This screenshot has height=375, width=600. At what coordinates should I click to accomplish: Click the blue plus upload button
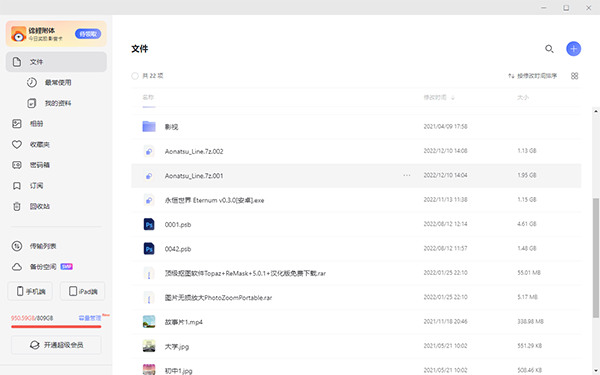point(573,49)
